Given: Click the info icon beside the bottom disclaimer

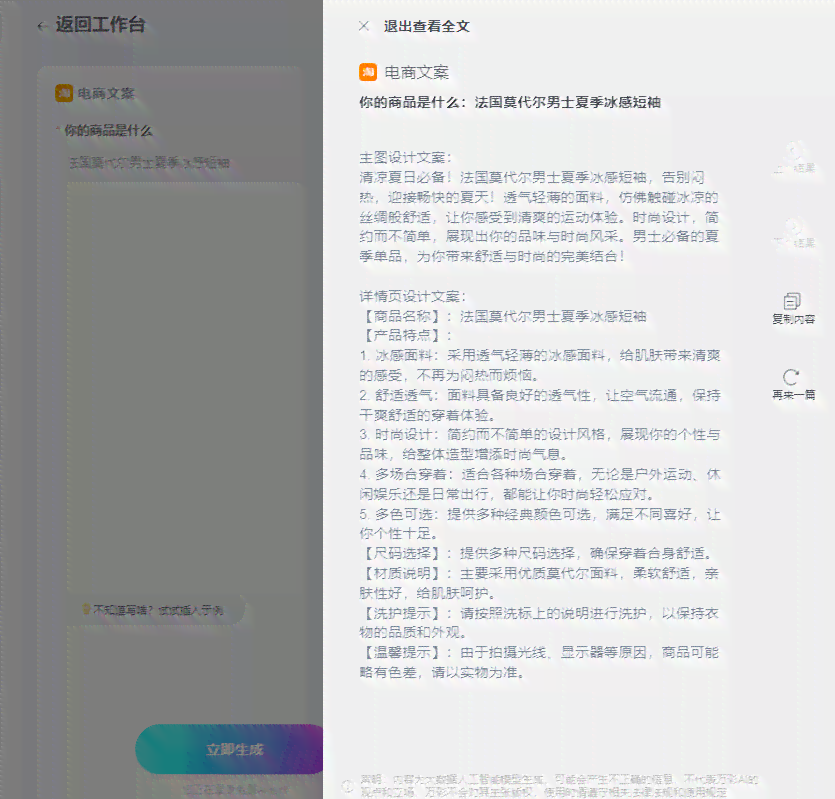Looking at the screenshot, I should coord(347,786).
